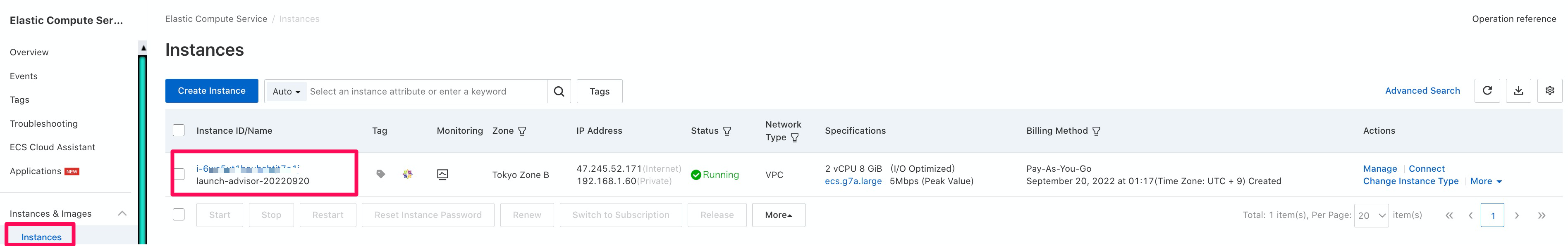This screenshot has height=246, width=1568.
Task: Click the Create Instance button
Action: click(x=211, y=90)
